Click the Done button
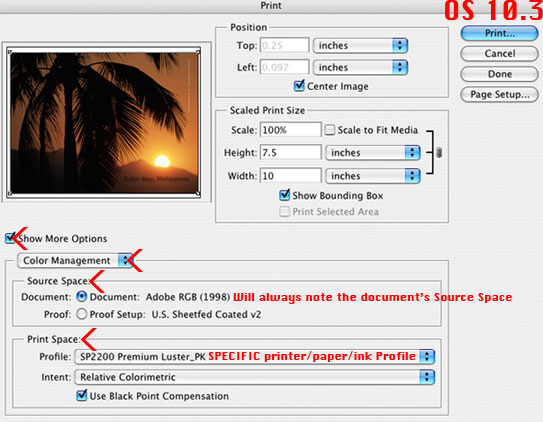Viewport: 543px width, 422px height. pos(499,74)
